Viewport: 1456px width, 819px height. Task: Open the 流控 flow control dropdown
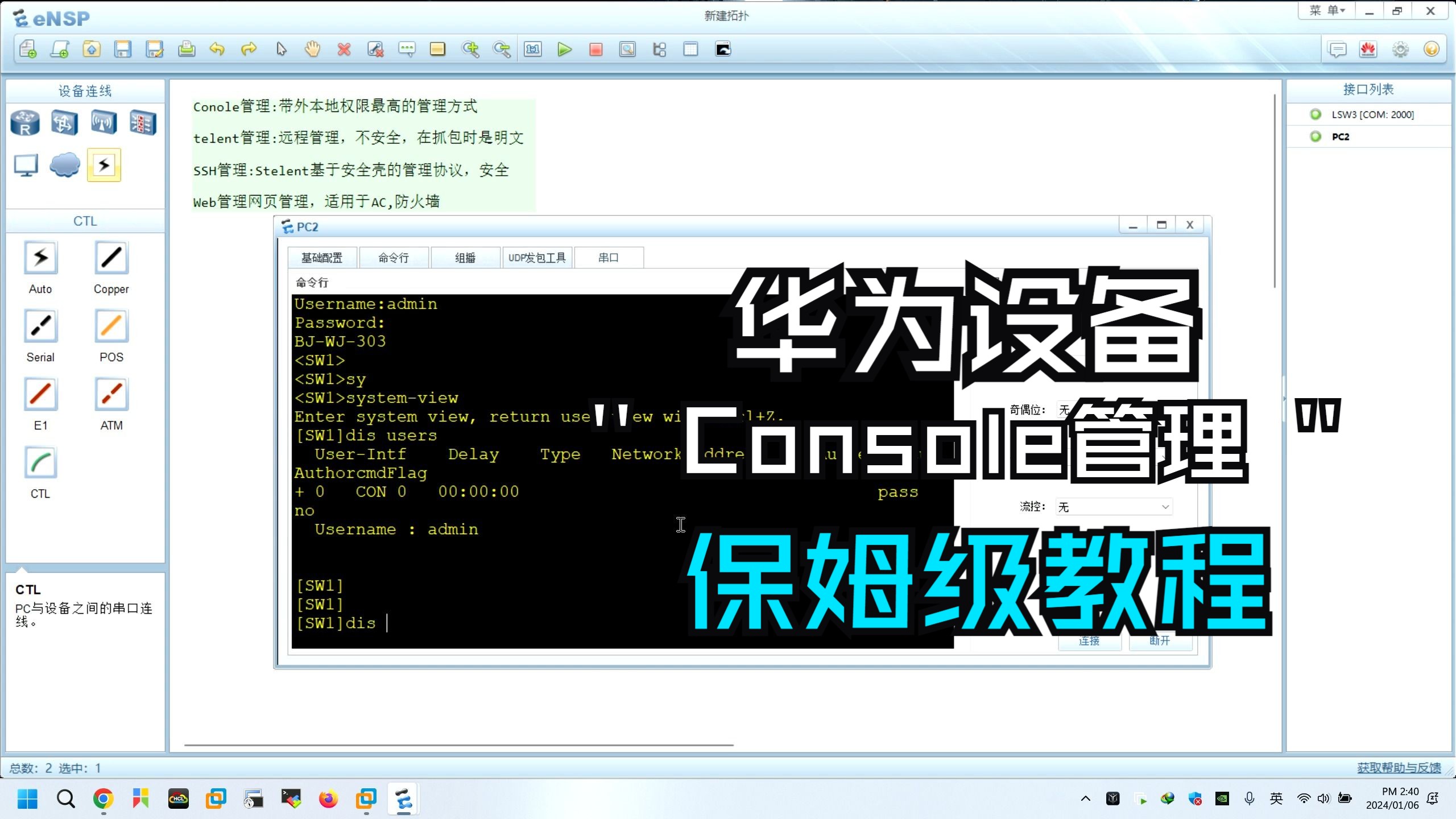point(1114,507)
